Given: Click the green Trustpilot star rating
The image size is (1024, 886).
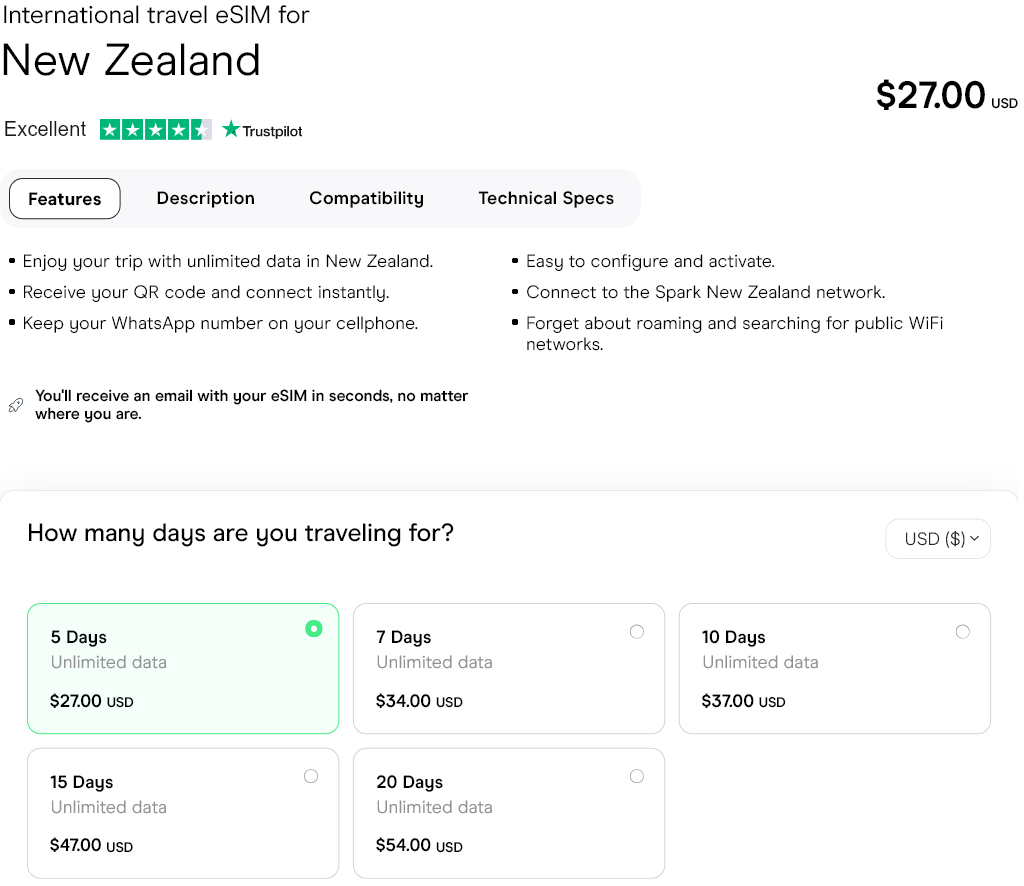Looking at the screenshot, I should (x=155, y=130).
